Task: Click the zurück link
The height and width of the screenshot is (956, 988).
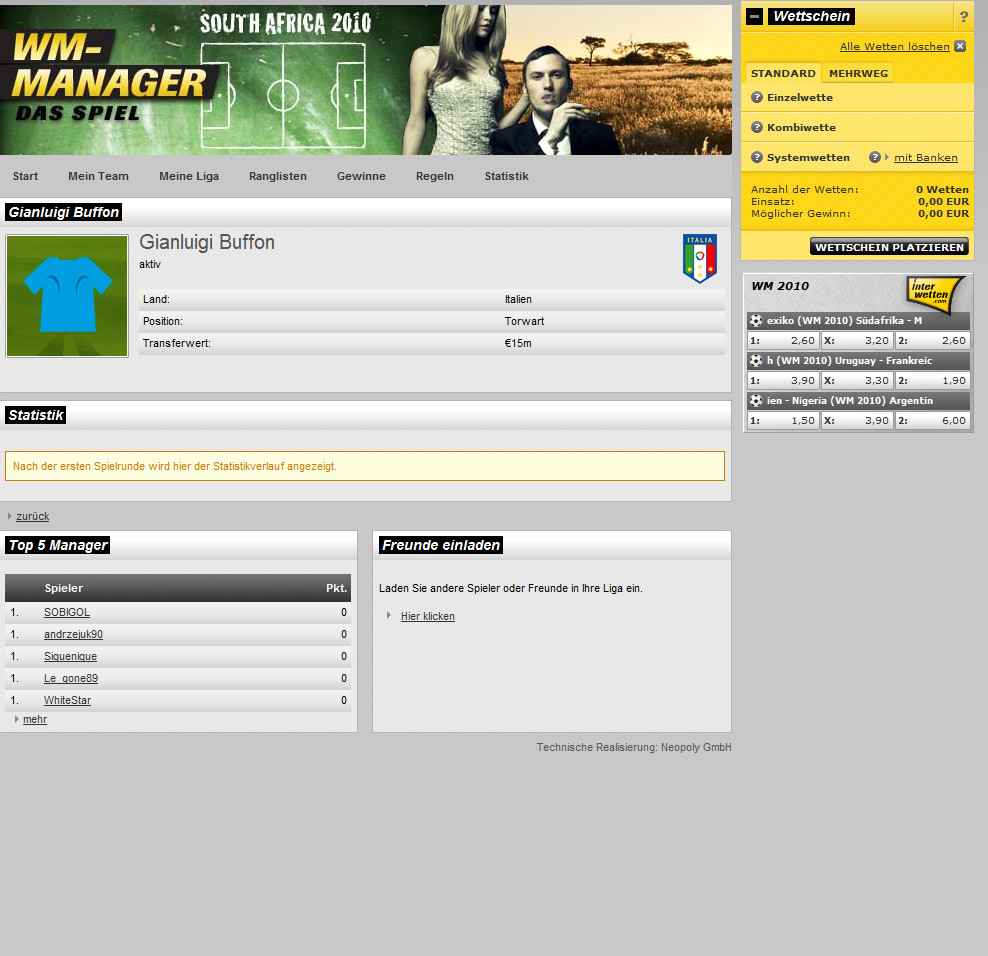Action: [32, 516]
